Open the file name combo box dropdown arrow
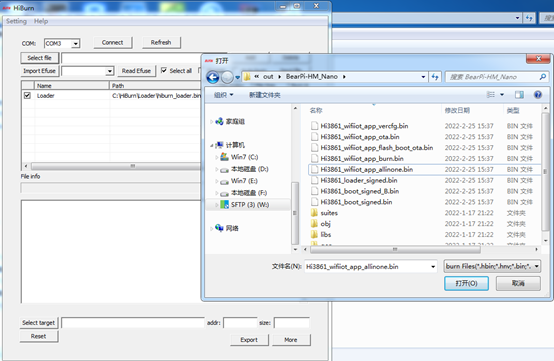The width and height of the screenshot is (554, 361). (433, 267)
